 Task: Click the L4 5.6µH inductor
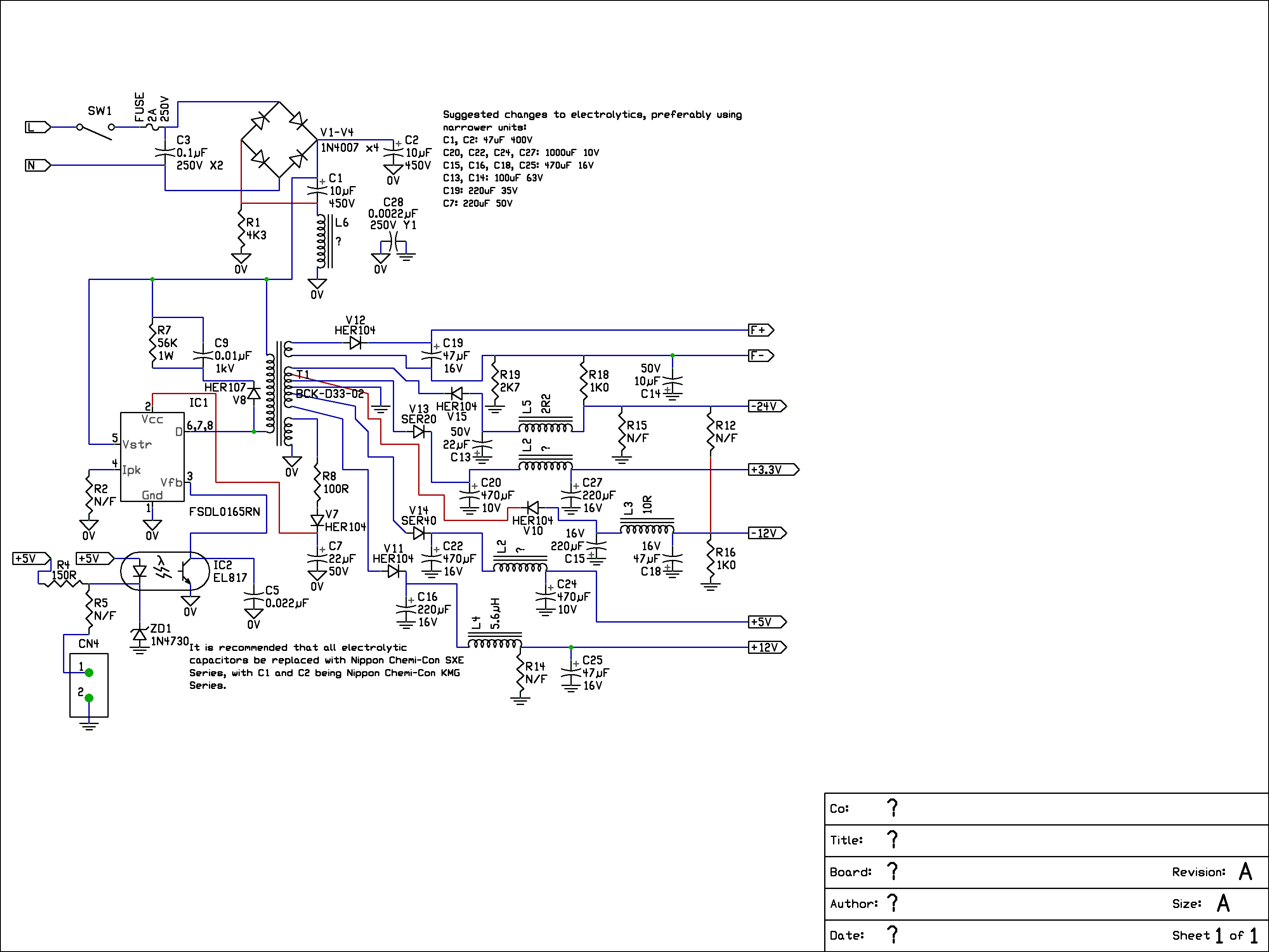click(495, 640)
